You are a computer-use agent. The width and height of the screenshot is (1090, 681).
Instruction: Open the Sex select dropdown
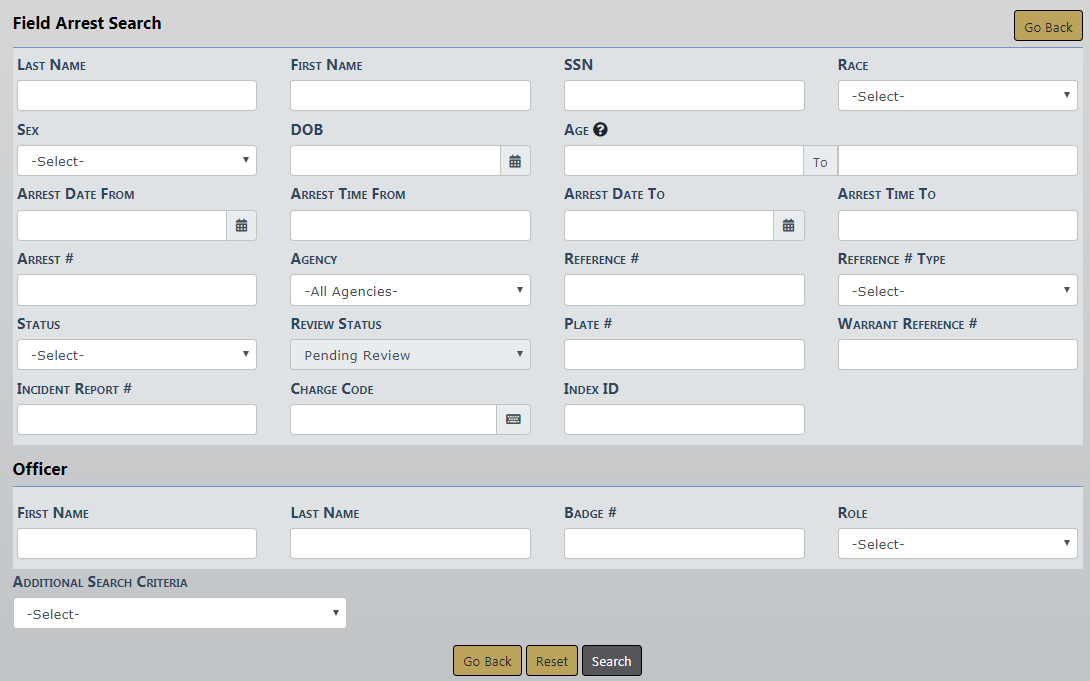click(137, 161)
